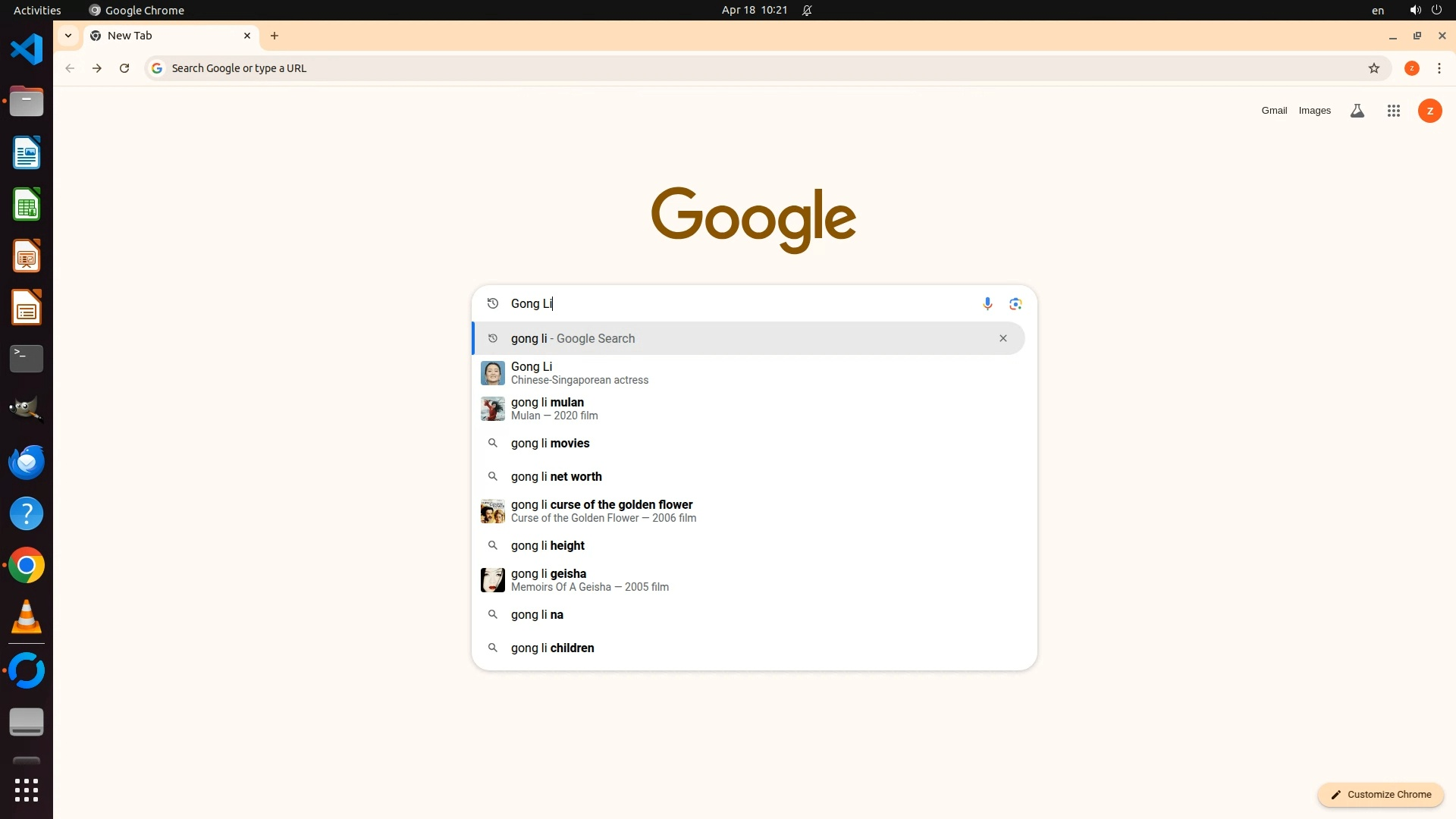
Task: Open Chrome three-dot menu
Action: point(1439,68)
